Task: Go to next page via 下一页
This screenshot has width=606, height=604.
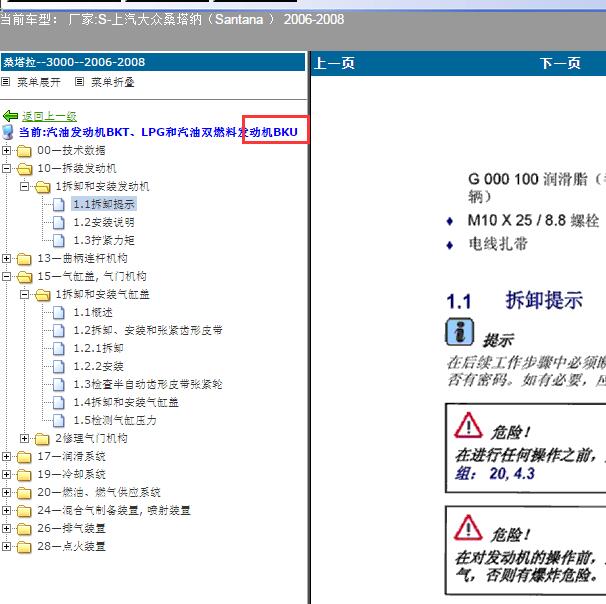Action: pyautogui.click(x=560, y=63)
